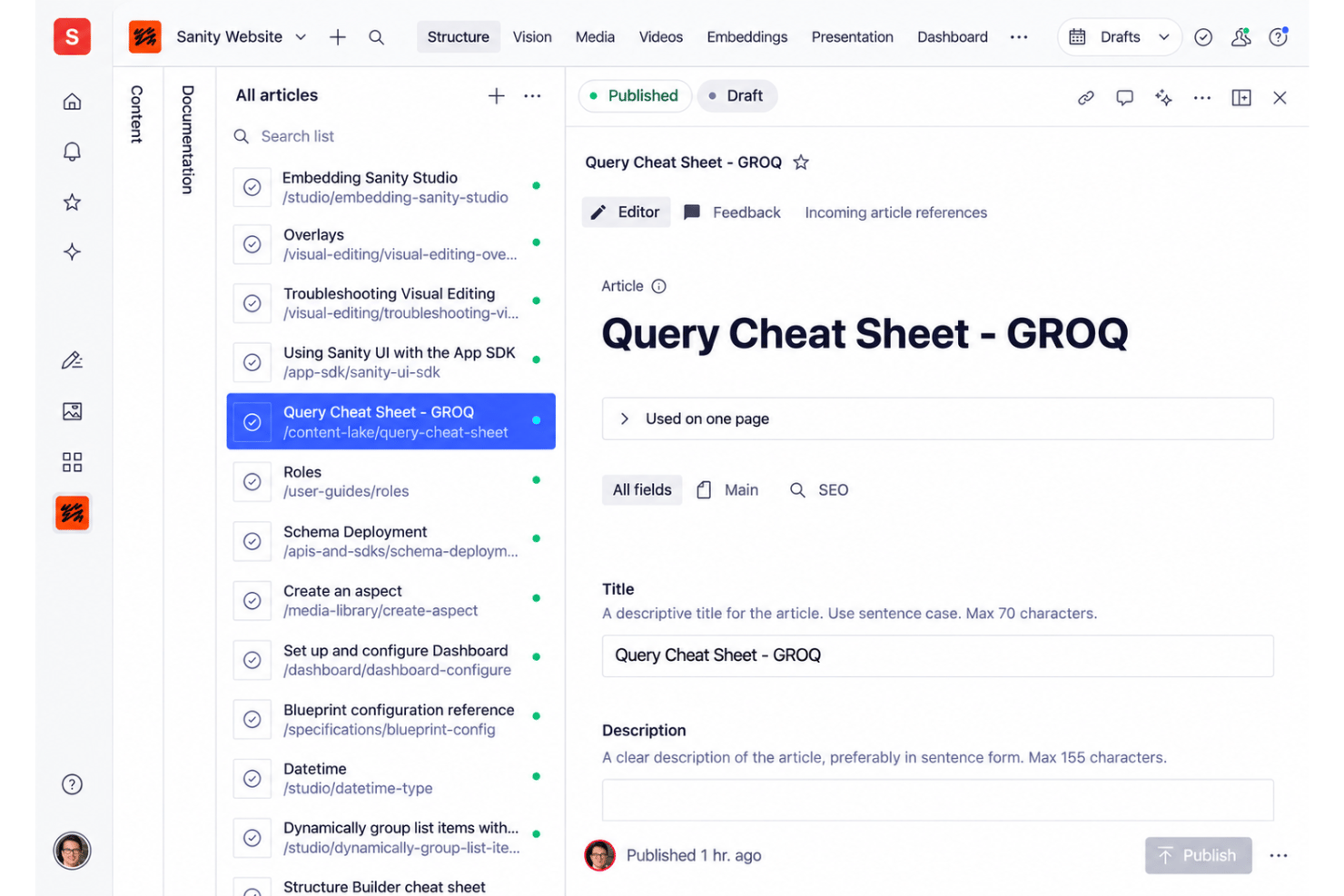Open All articles list options menu
The height and width of the screenshot is (896, 1344).
[532, 95]
